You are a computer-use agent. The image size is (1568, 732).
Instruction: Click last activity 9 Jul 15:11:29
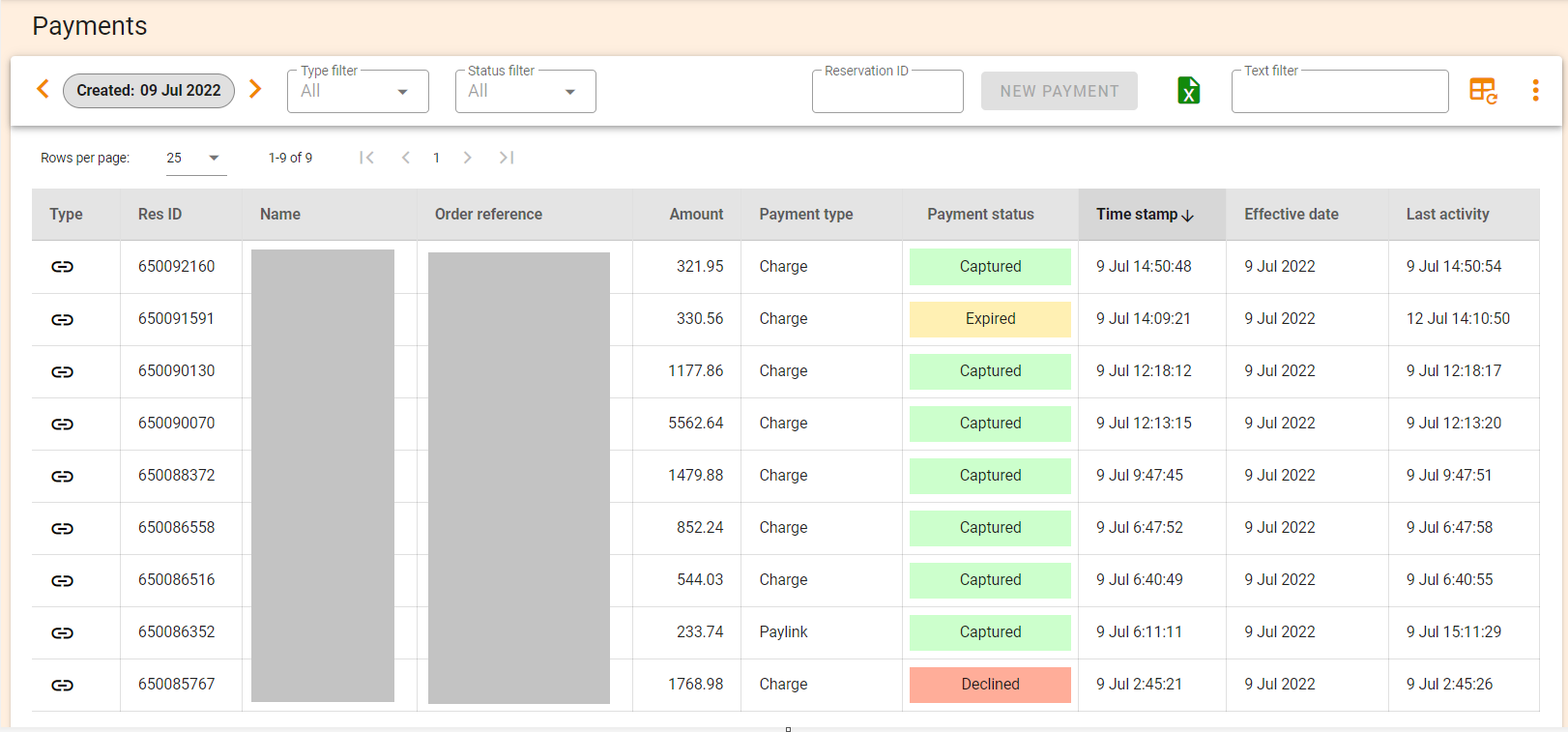coord(1454,631)
